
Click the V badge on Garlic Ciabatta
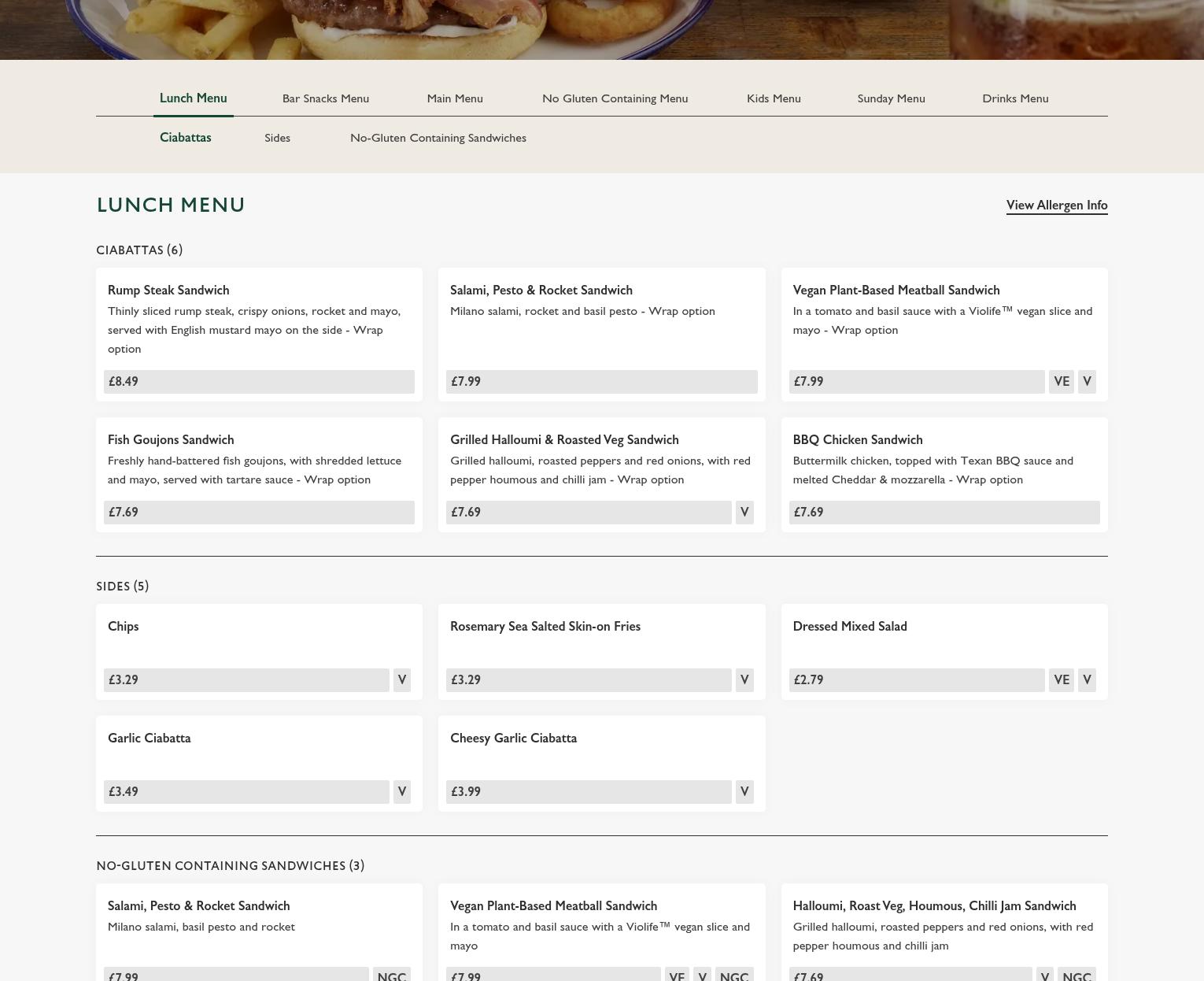coord(401,792)
